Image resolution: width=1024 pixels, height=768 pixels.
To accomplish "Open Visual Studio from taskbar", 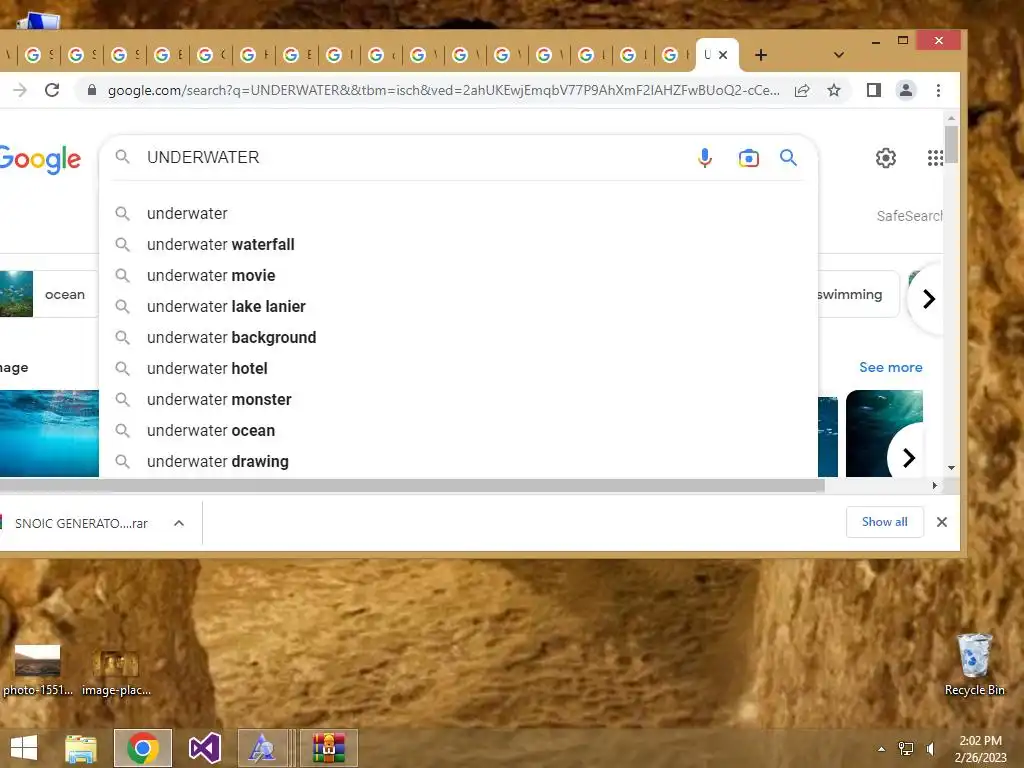I will [204, 748].
